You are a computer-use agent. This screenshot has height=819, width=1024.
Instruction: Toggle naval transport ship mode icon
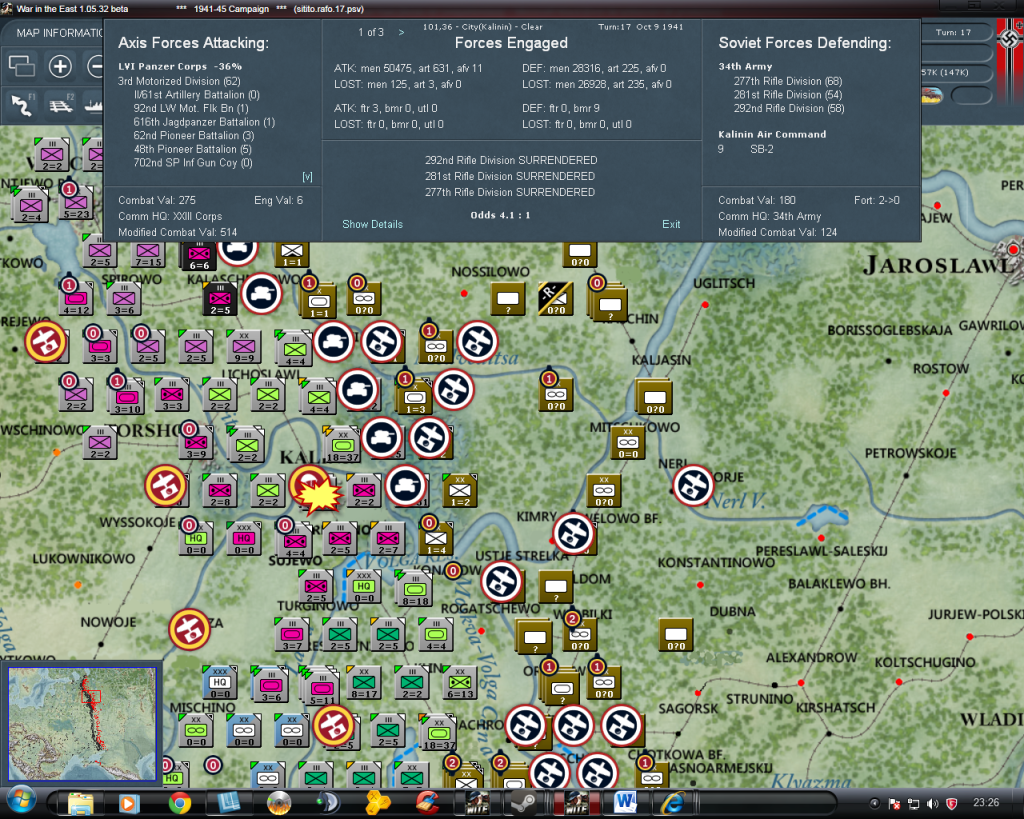click(94, 105)
